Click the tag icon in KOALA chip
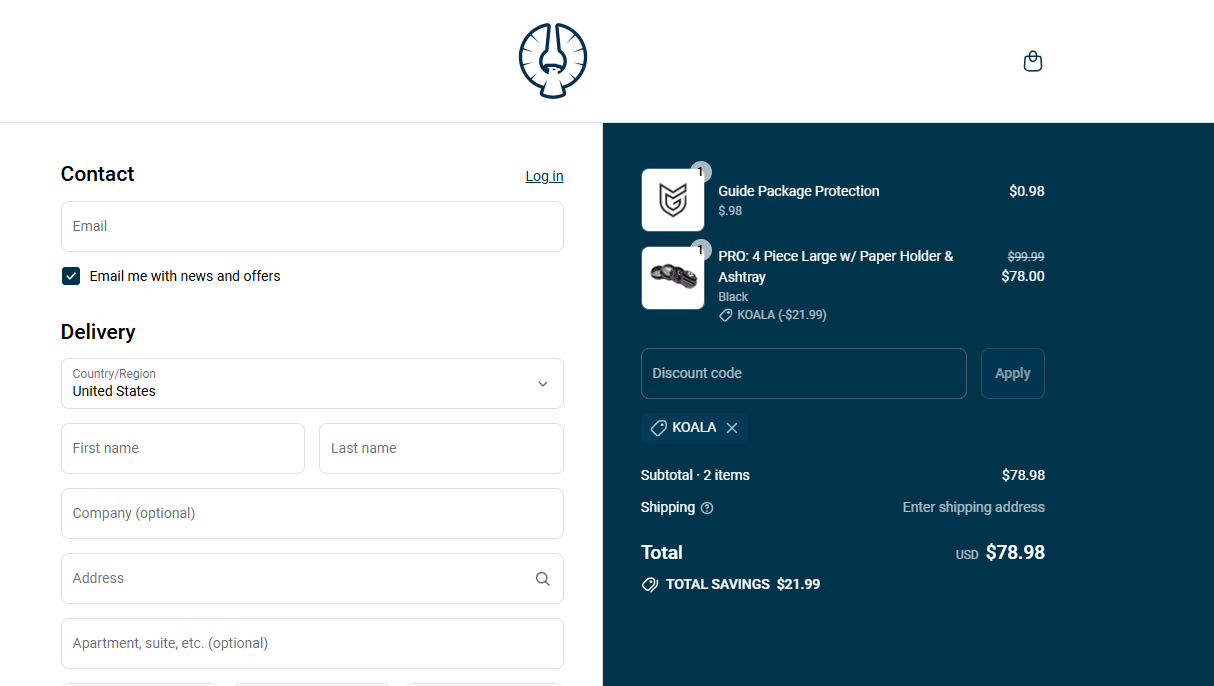1214x686 pixels. [658, 428]
